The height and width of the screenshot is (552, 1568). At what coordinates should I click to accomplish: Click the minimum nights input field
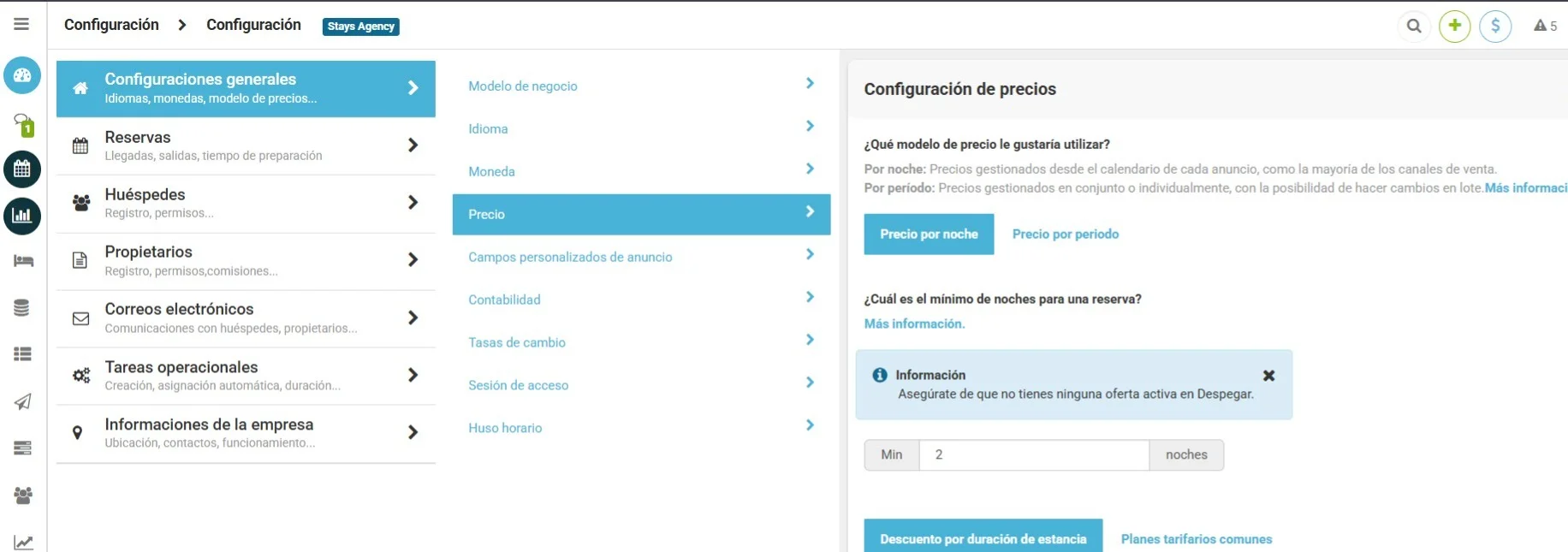1034,454
